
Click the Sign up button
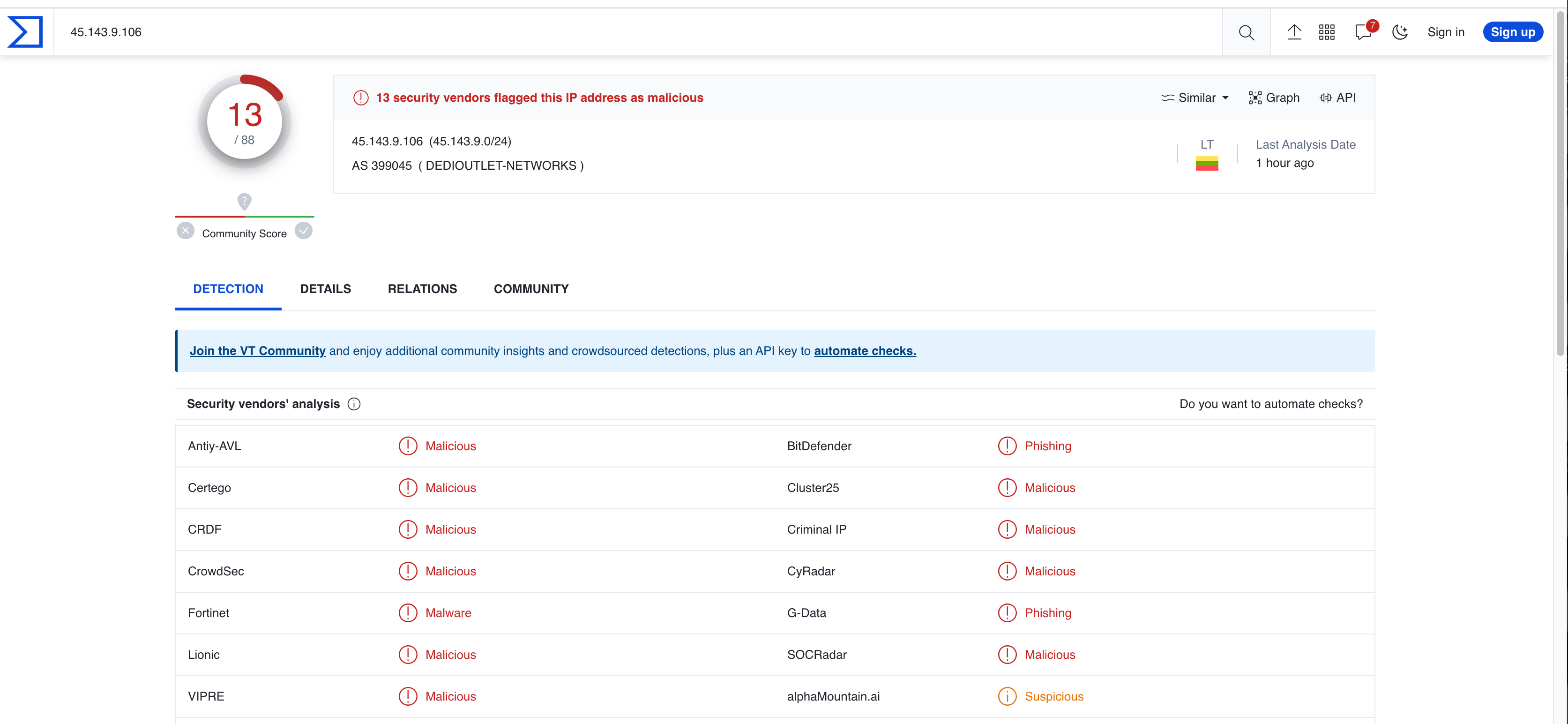(x=1513, y=32)
